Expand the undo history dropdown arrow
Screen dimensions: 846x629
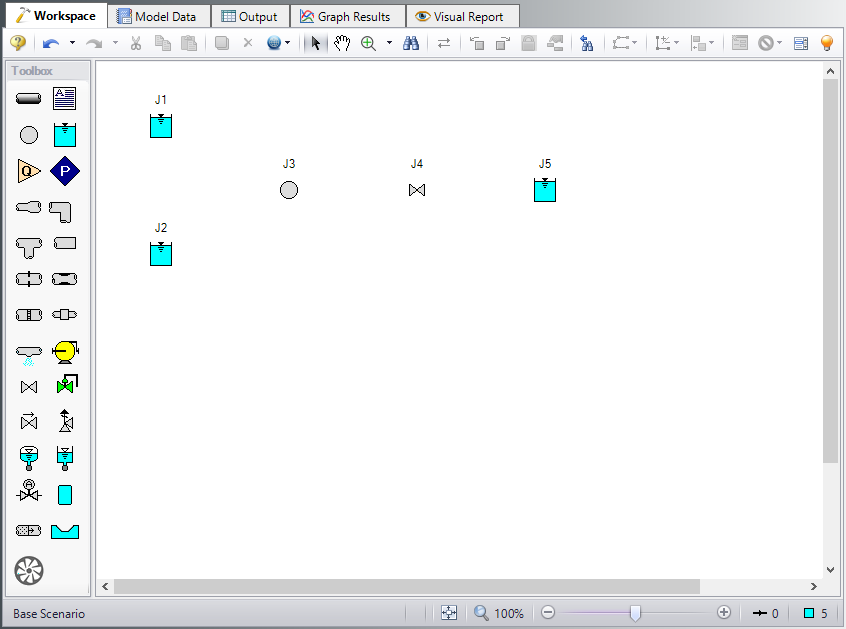pyautogui.click(x=72, y=43)
